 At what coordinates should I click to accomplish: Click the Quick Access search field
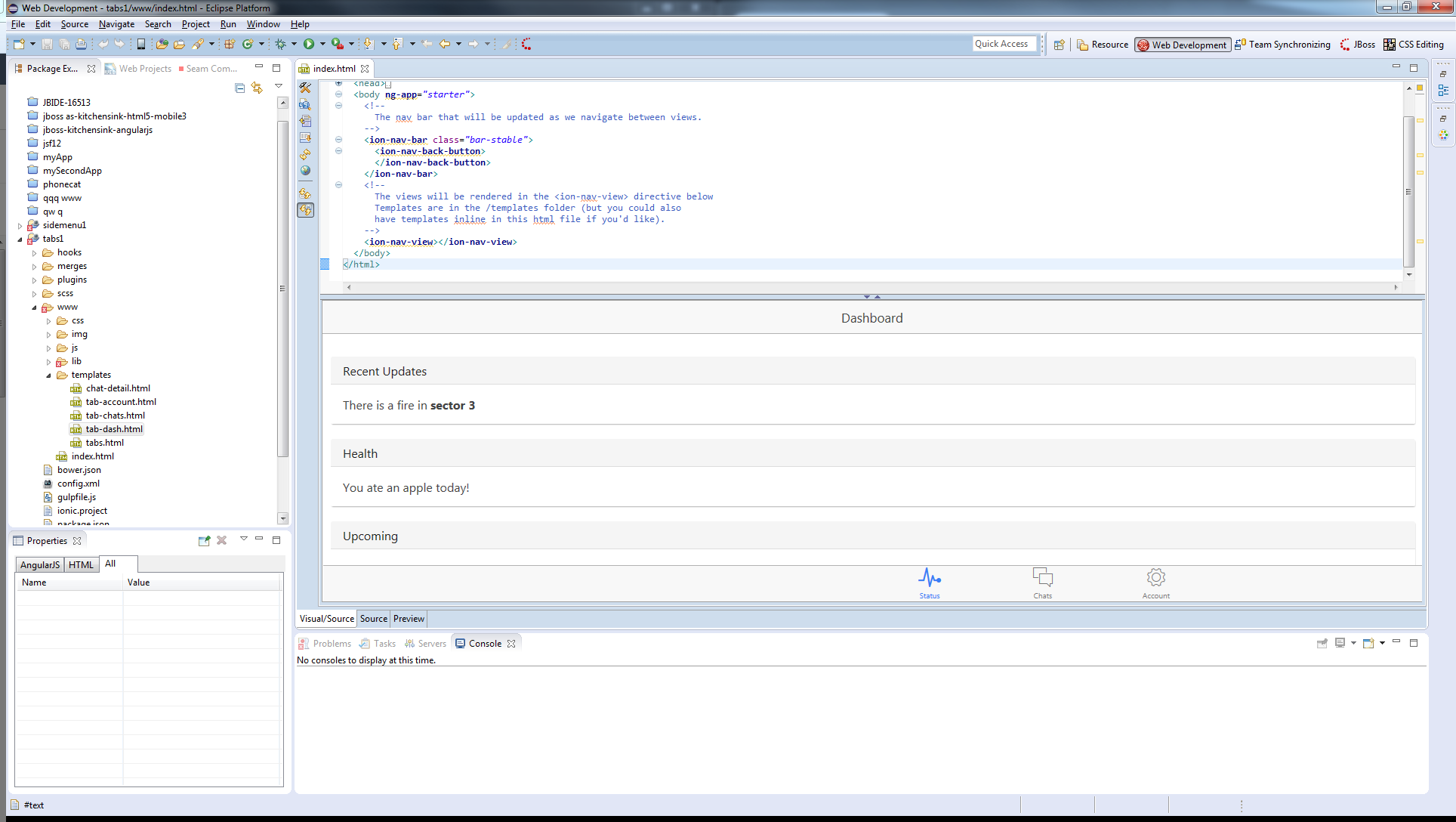(x=1004, y=44)
